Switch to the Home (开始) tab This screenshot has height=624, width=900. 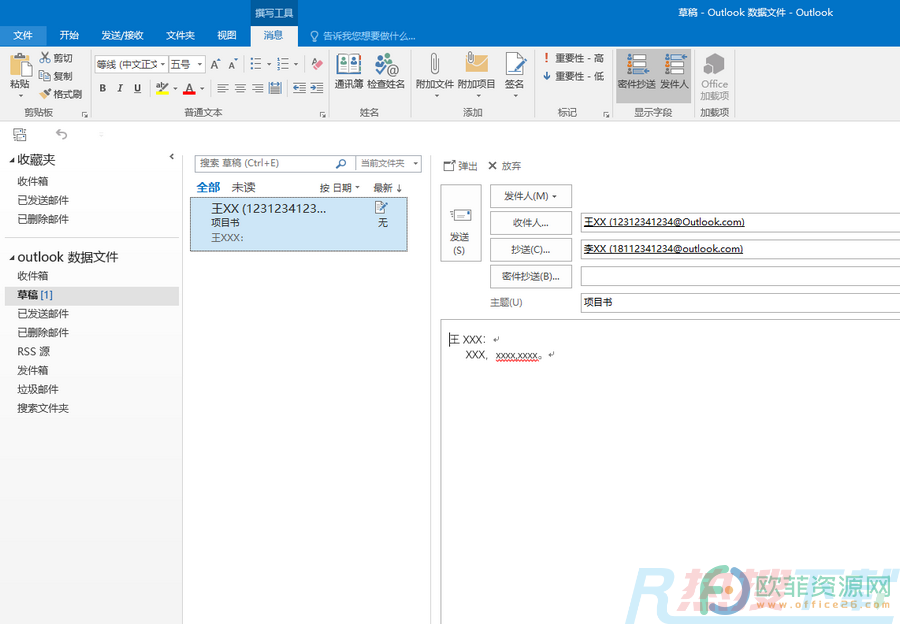(69, 35)
